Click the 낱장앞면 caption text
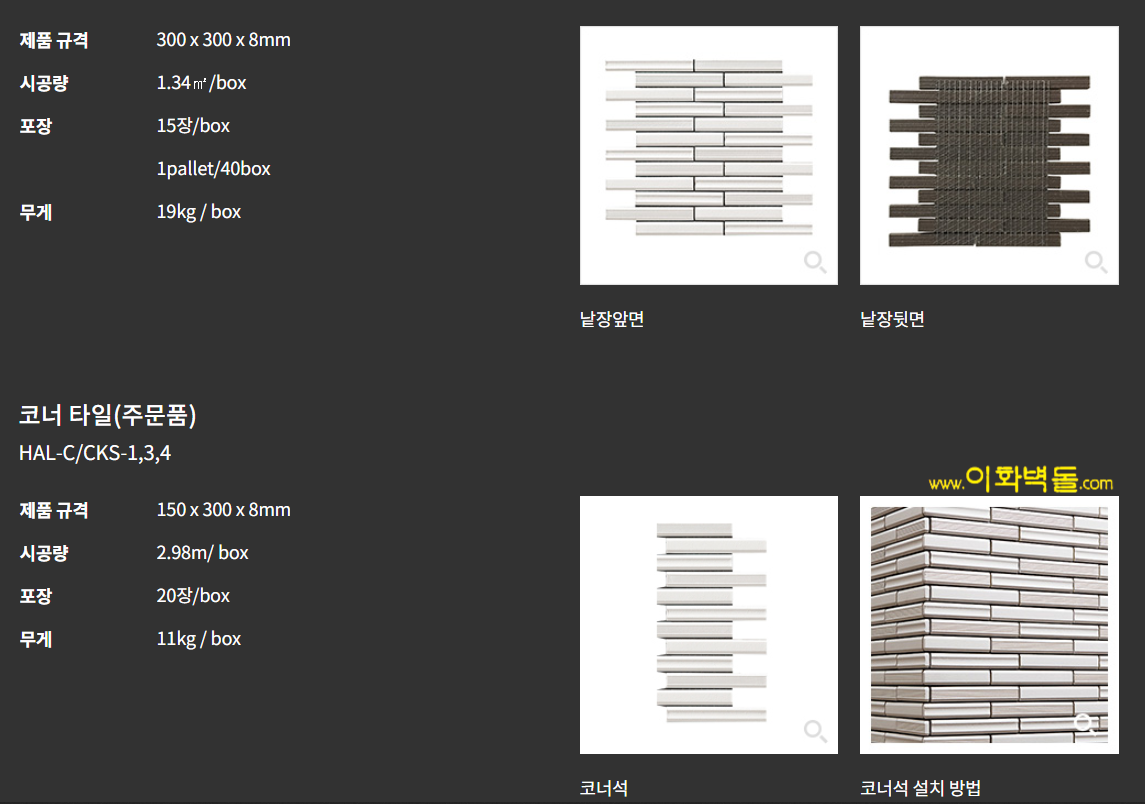This screenshot has width=1145, height=804. pyautogui.click(x=612, y=320)
